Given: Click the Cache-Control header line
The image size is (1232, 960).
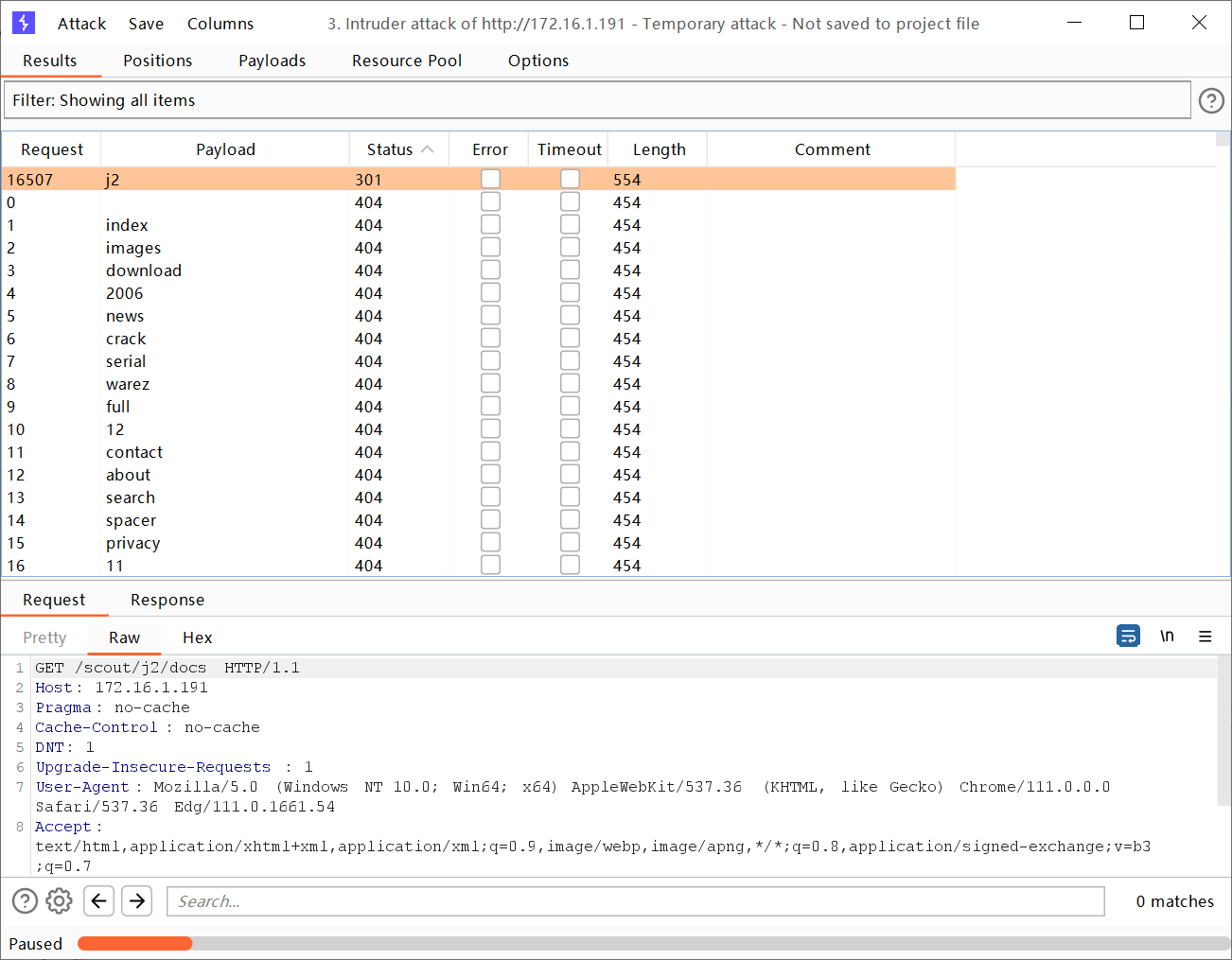Looking at the screenshot, I should click(147, 726).
